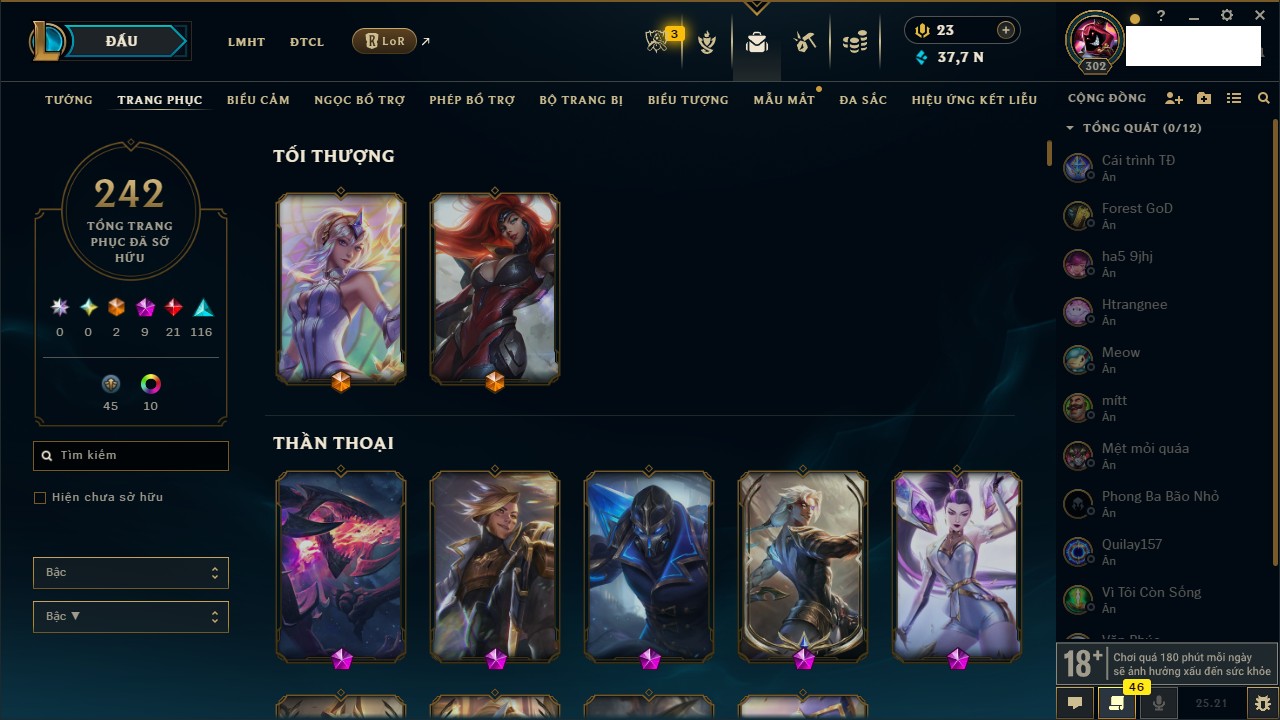Screen dimensions: 1280x720
Task: Click the Tìm kiếm search field
Action: [x=131, y=456]
